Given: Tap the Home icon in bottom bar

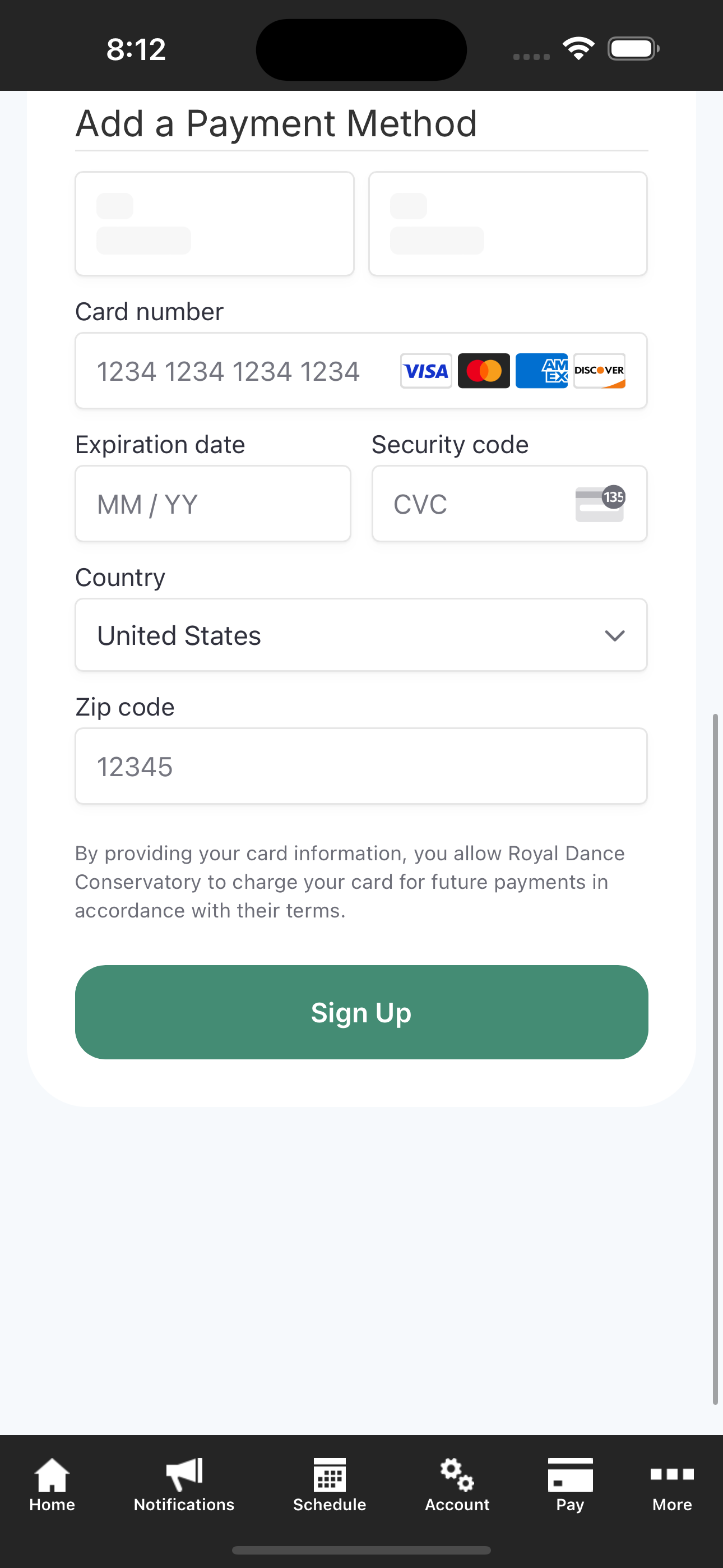Looking at the screenshot, I should coord(52,1474).
